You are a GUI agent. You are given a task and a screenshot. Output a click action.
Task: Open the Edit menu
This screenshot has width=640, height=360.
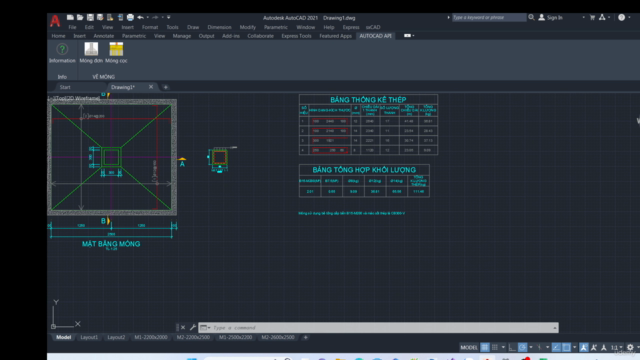click(x=89, y=27)
